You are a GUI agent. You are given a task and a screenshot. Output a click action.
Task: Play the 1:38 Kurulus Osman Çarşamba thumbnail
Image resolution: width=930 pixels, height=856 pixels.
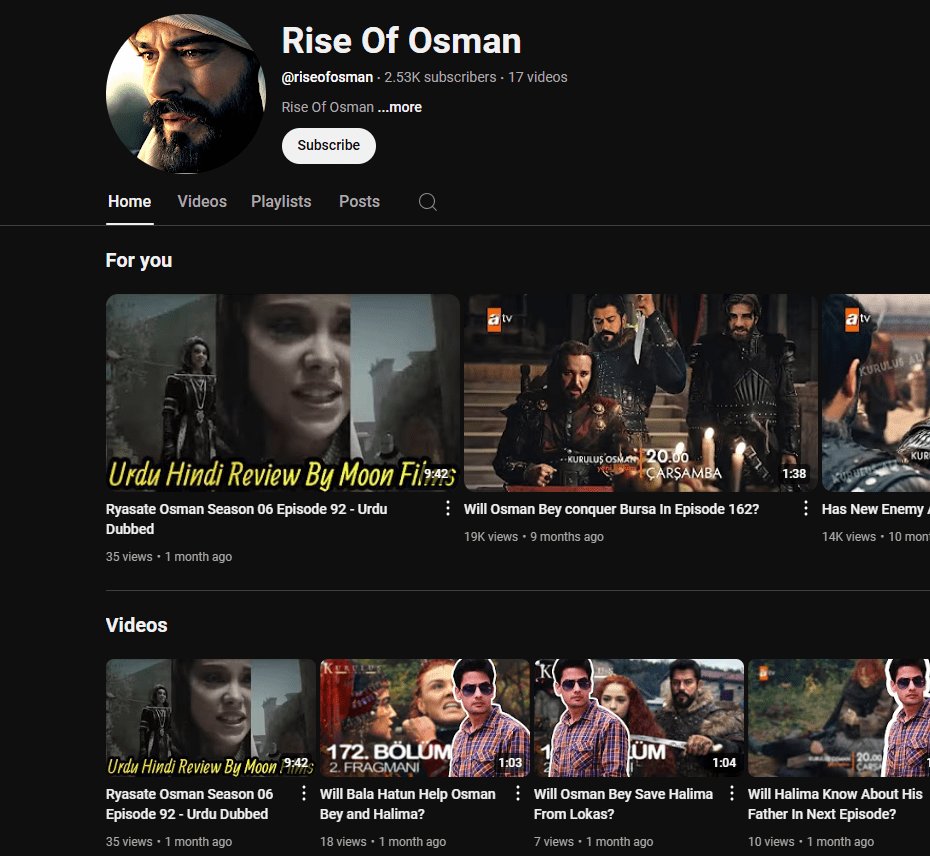click(x=641, y=393)
